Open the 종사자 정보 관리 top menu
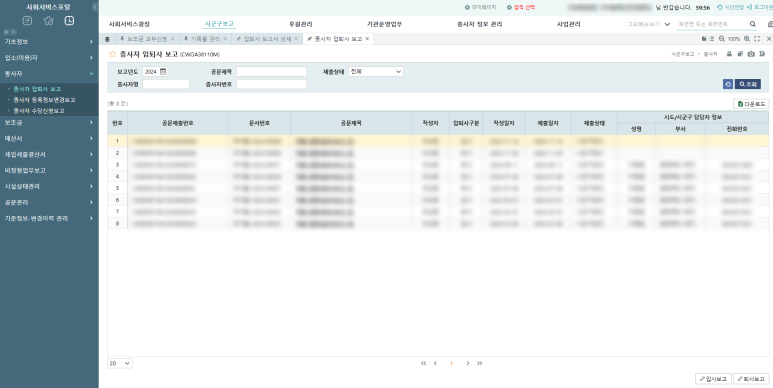The width and height of the screenshot is (773, 388). point(480,24)
